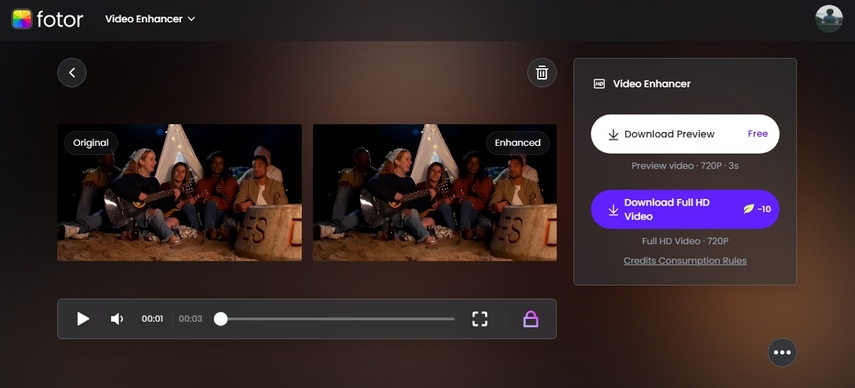Select the Original video thumbnail
Viewport: 855px width, 388px height.
(179, 192)
